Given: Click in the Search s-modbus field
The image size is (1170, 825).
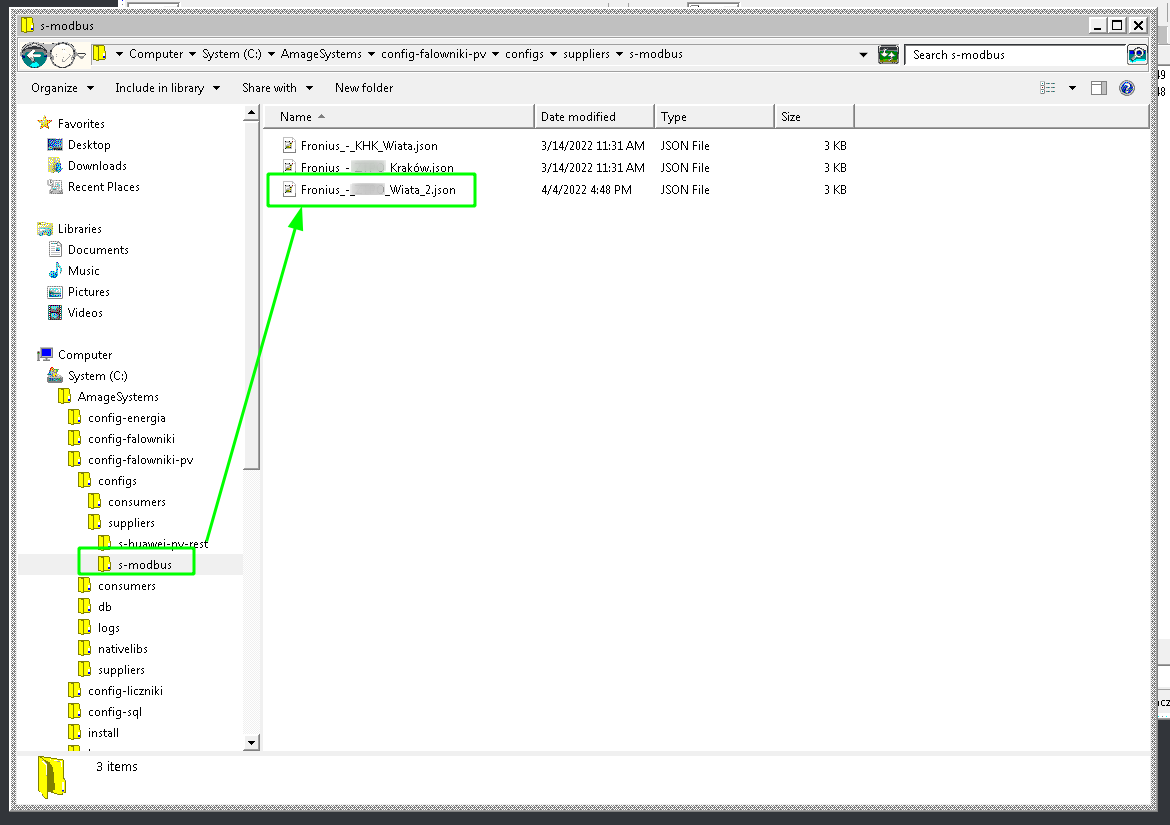Looking at the screenshot, I should (1015, 55).
